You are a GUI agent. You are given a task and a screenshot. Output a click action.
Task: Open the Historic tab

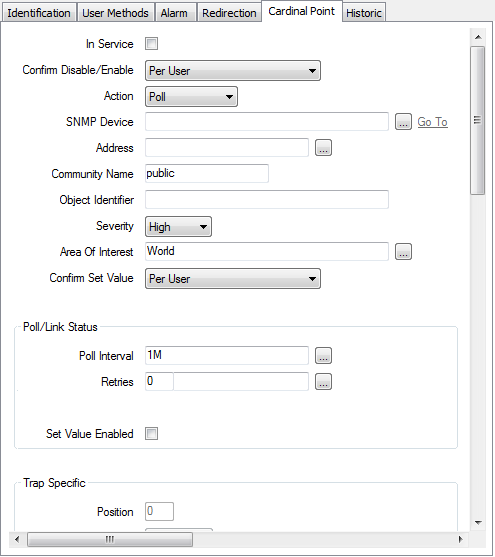pyautogui.click(x=364, y=13)
